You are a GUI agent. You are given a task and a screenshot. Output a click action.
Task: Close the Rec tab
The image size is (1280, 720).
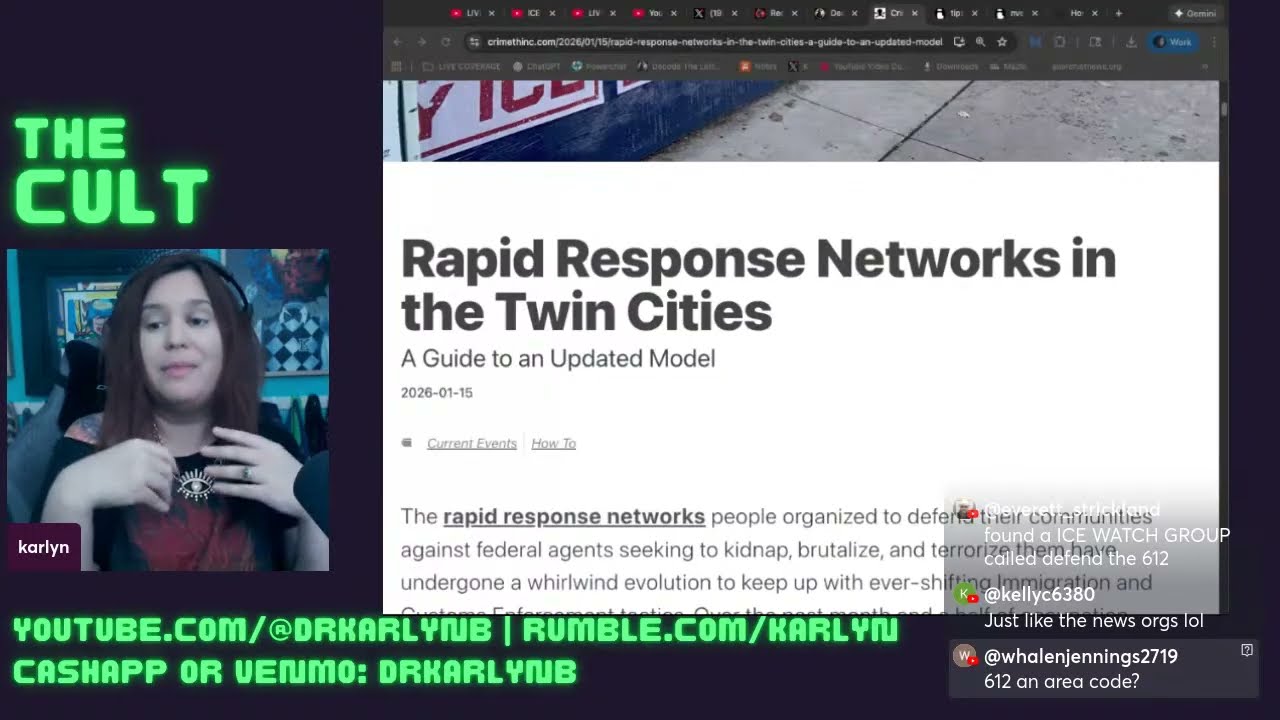pyautogui.click(x=794, y=13)
